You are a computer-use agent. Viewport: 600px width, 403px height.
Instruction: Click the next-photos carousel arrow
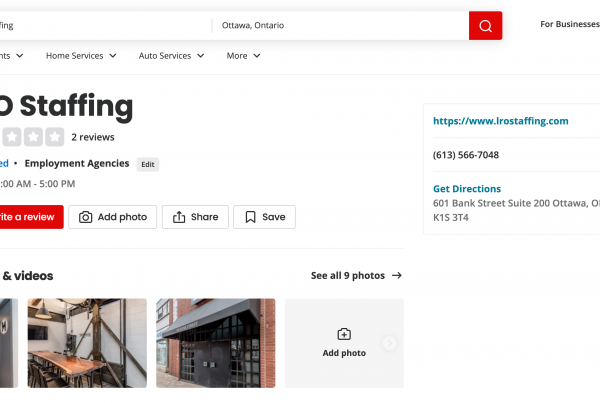[x=390, y=343]
